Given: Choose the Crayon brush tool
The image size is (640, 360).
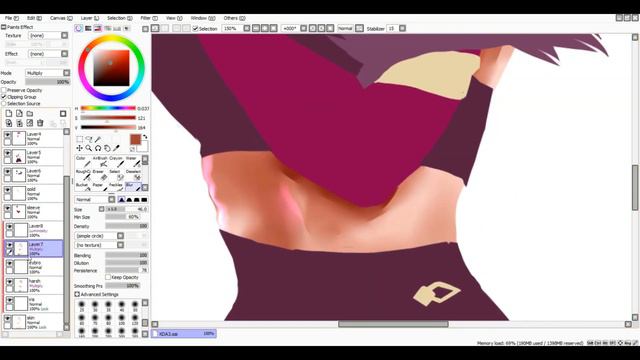Looking at the screenshot, I should click(116, 162).
